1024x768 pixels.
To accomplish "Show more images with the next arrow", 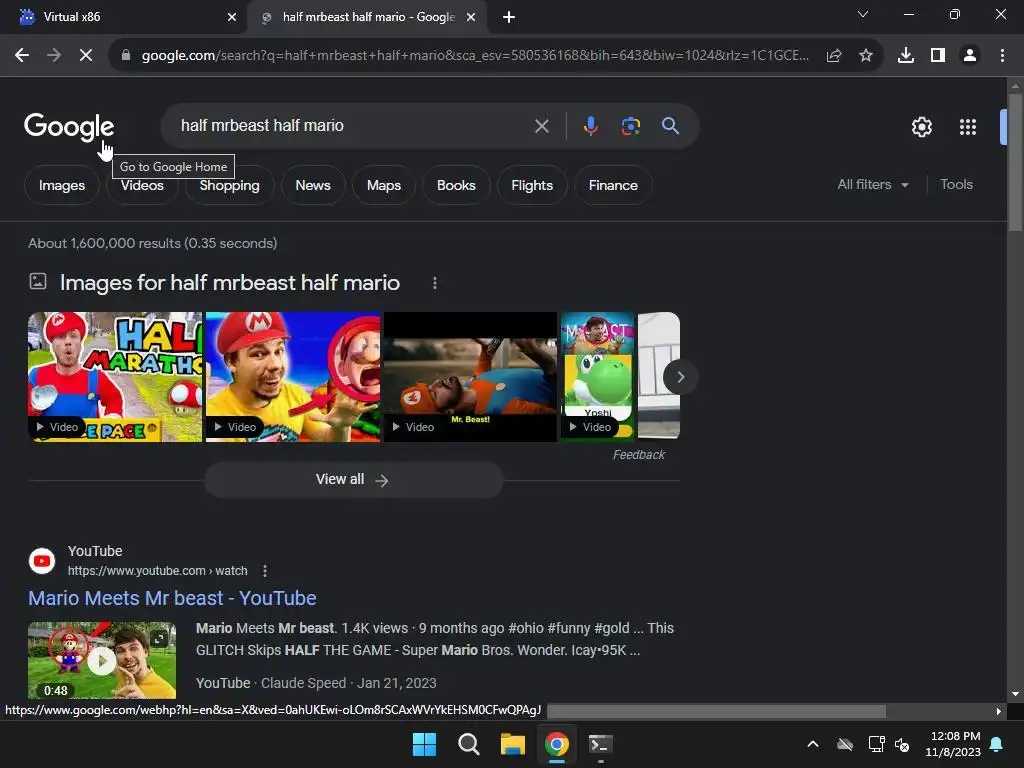I will pos(680,377).
